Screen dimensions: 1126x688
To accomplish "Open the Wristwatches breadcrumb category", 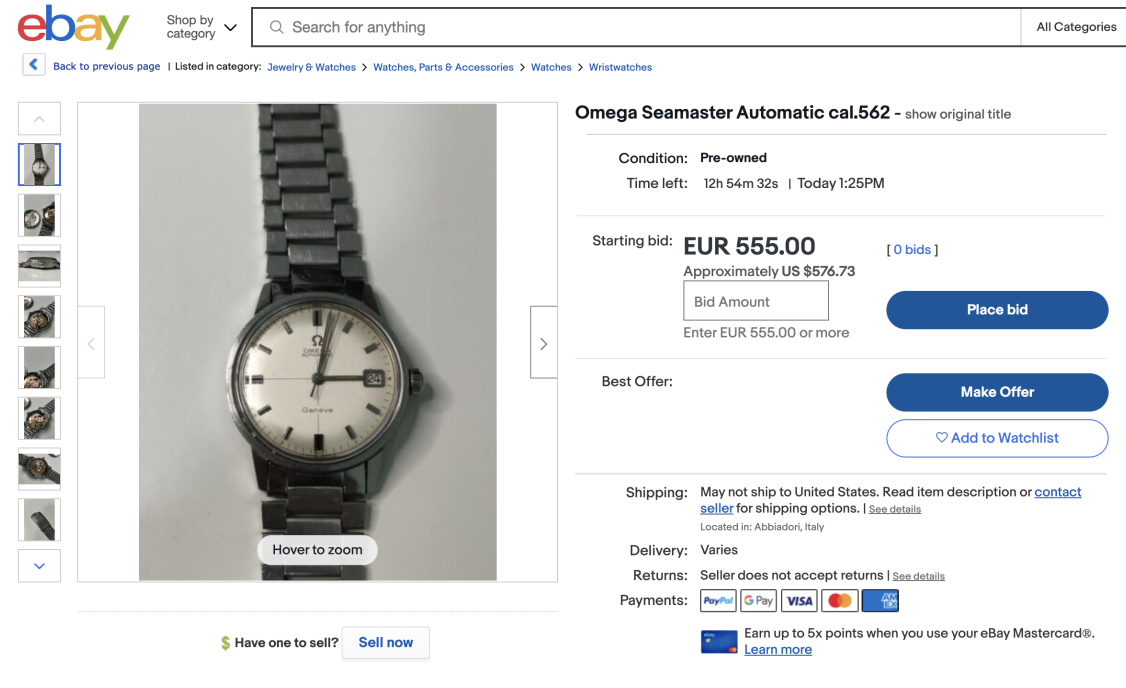I will tap(620, 67).
